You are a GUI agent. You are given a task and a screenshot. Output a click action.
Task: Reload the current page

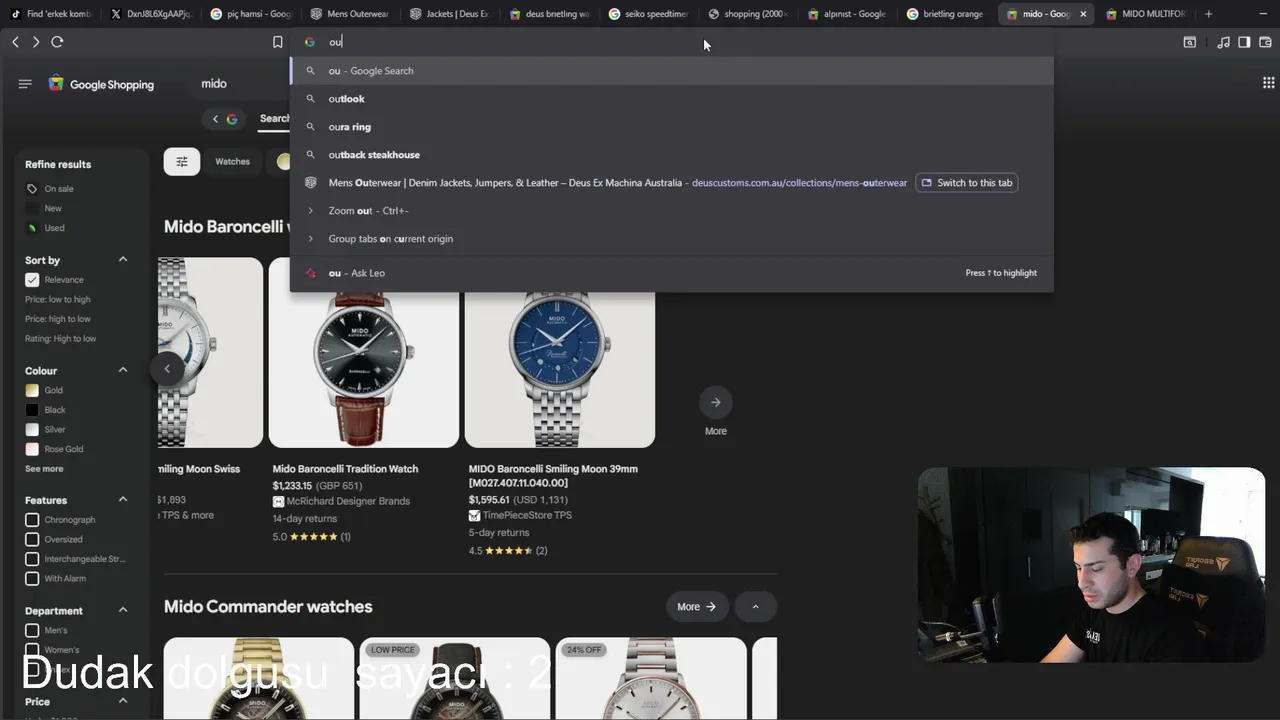click(57, 42)
